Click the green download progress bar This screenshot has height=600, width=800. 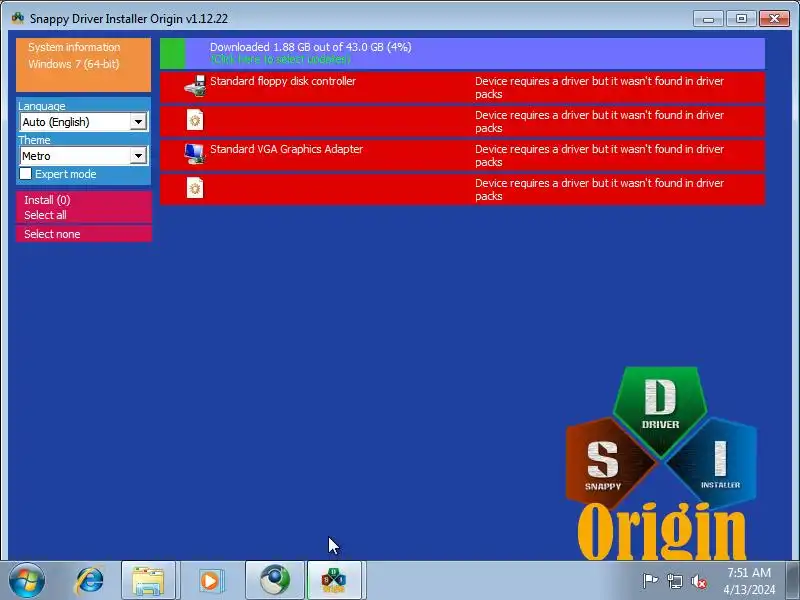point(172,54)
